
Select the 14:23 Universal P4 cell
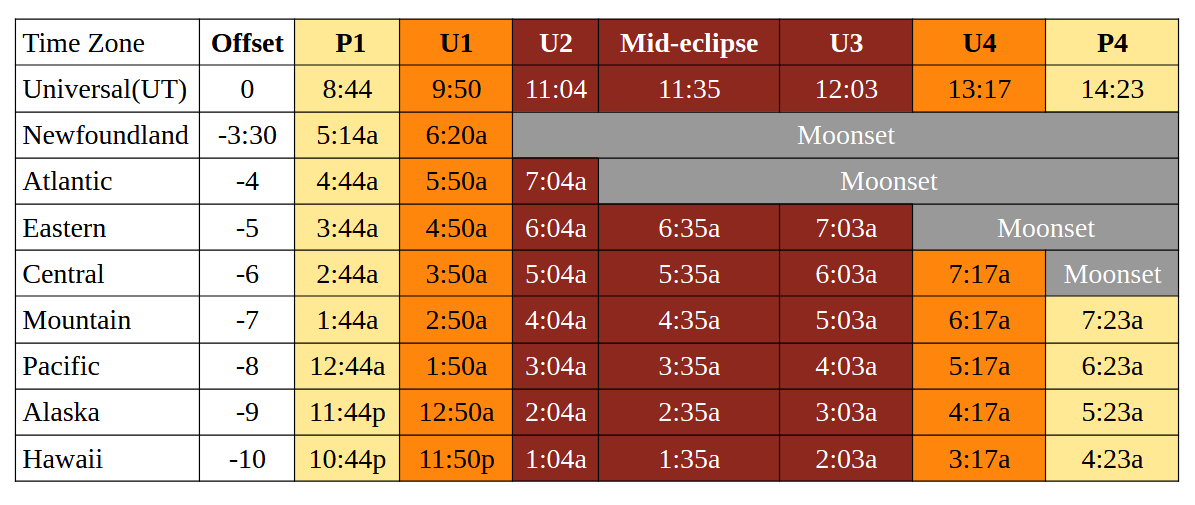[x=1112, y=89]
